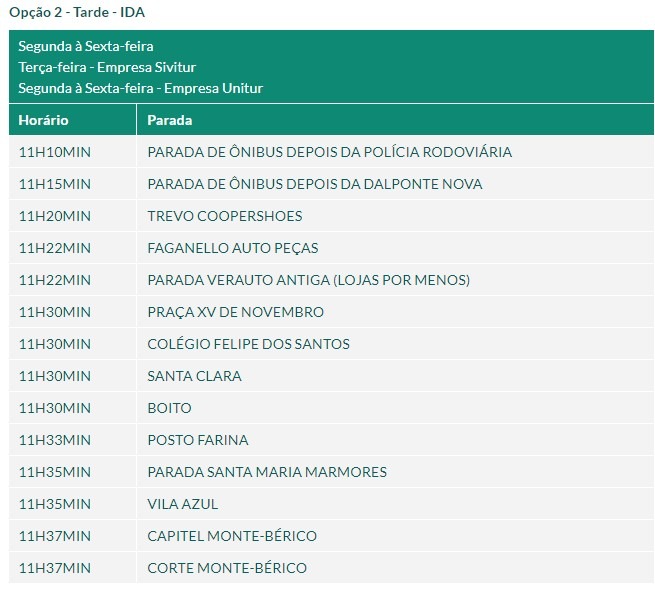This screenshot has height=597, width=655.
Task: Click the COLÉGIO FELIPE DOS SANTOS stop
Action: 248,344
